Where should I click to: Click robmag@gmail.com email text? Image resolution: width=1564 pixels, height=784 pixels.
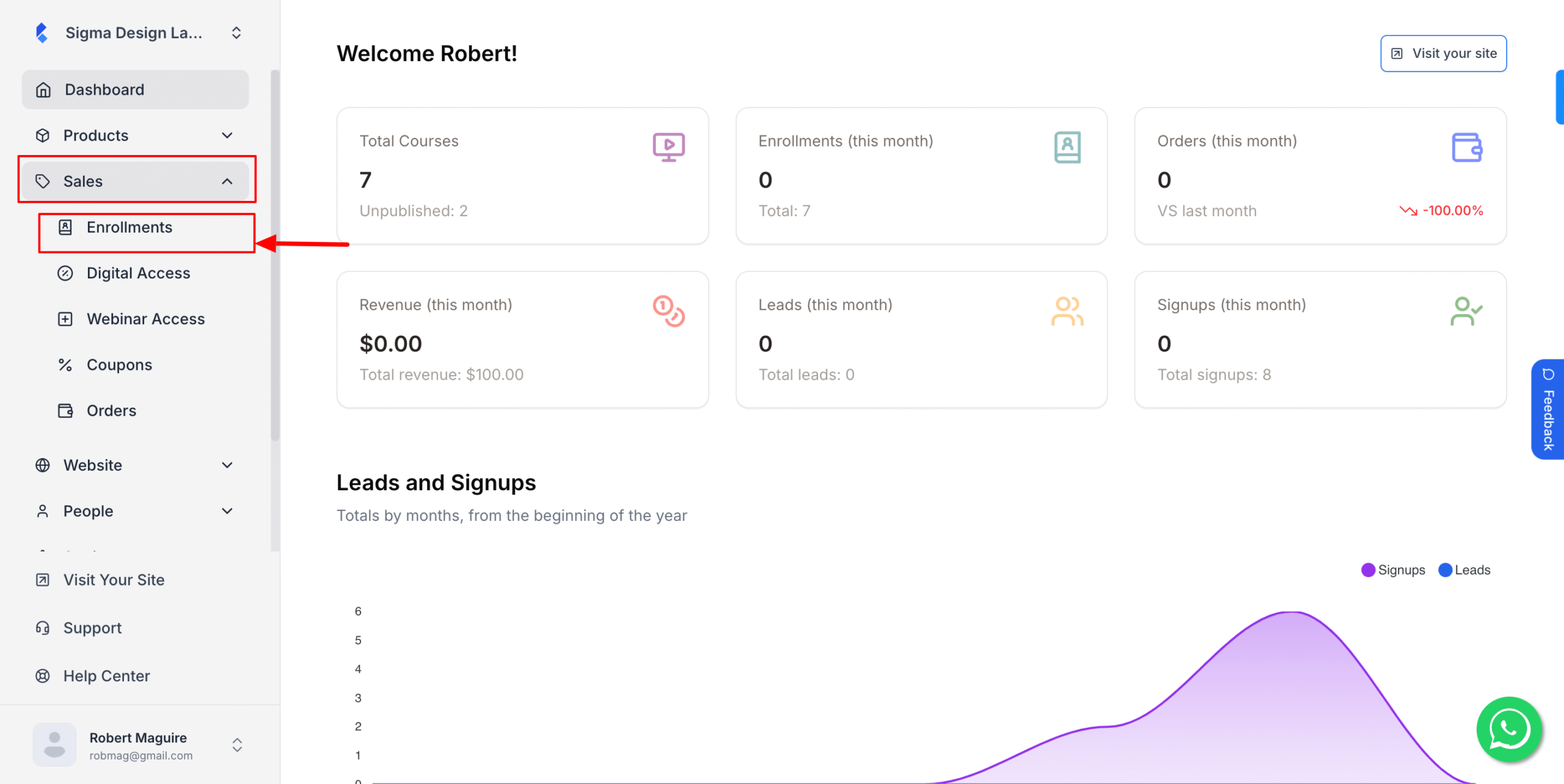(141, 755)
